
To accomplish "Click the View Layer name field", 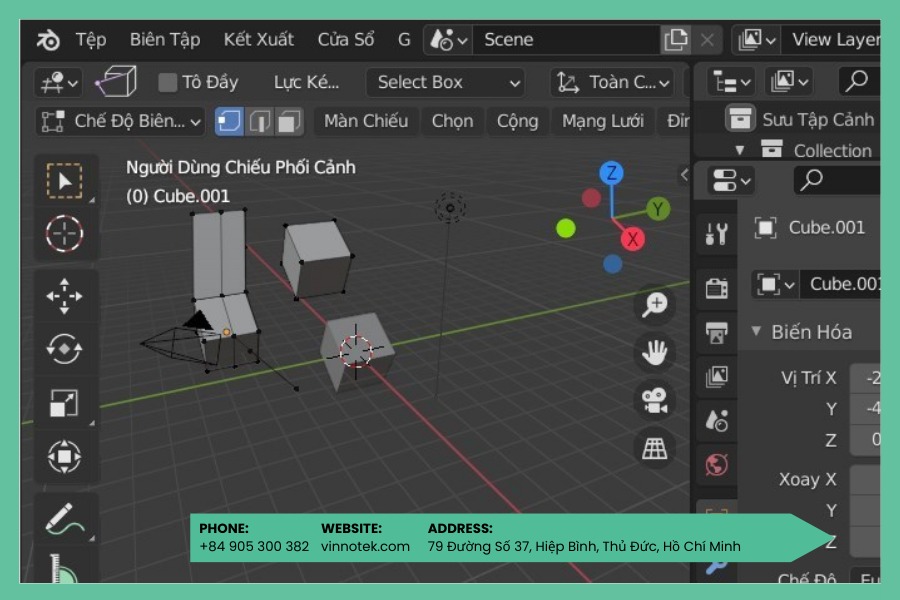I will (832, 40).
